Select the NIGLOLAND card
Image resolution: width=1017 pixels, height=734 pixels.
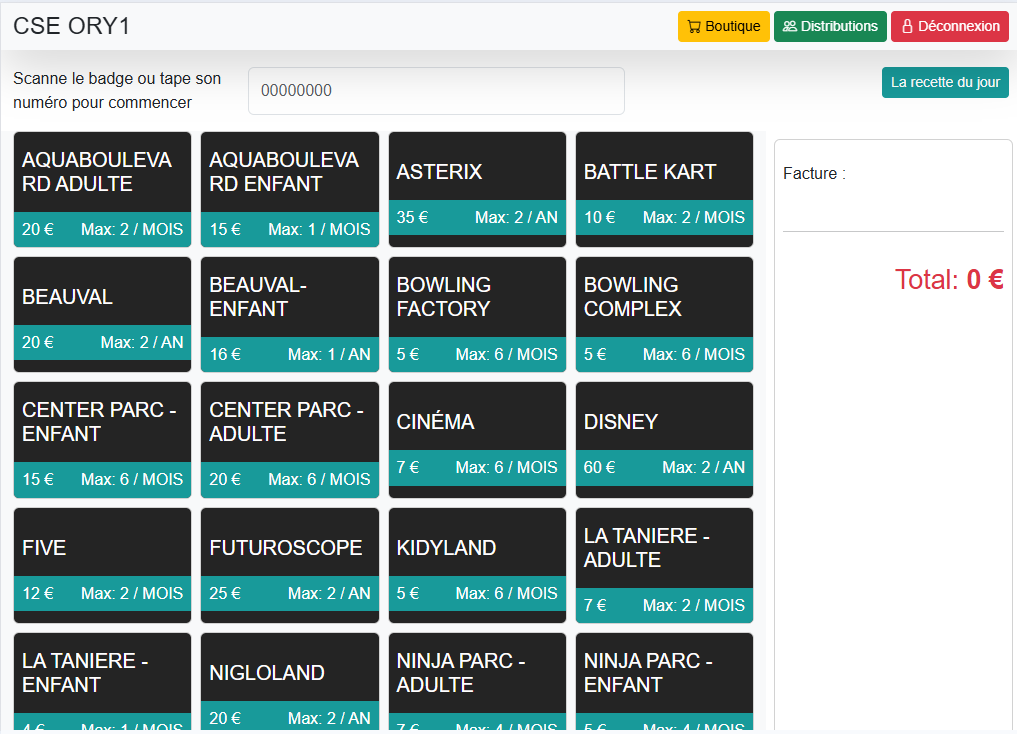coord(290,682)
